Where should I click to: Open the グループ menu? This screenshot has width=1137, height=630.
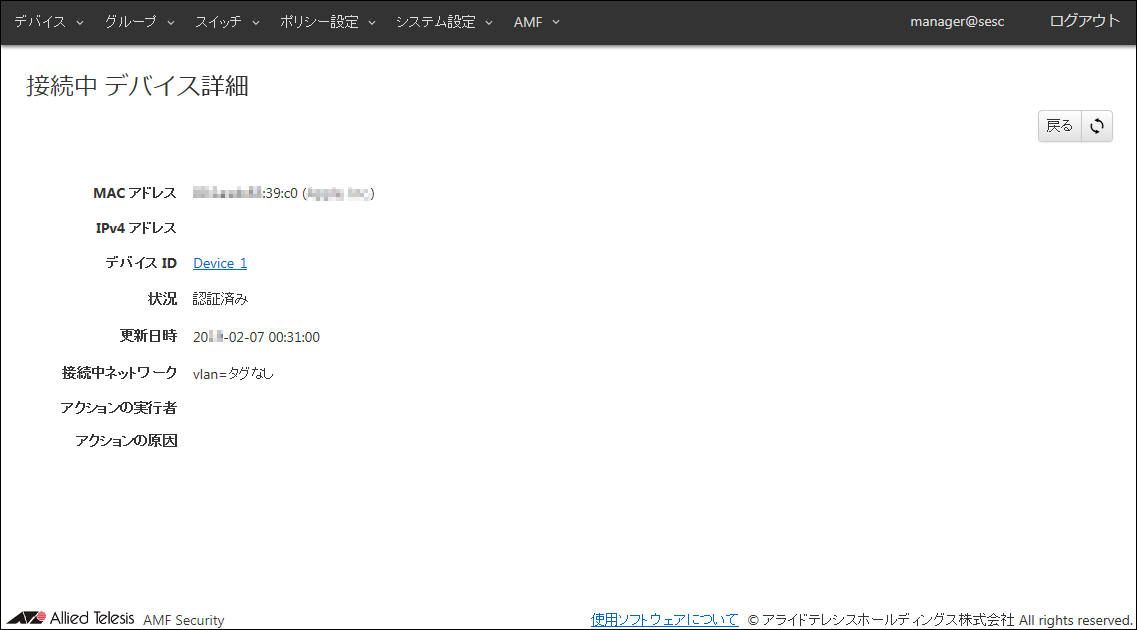point(140,22)
